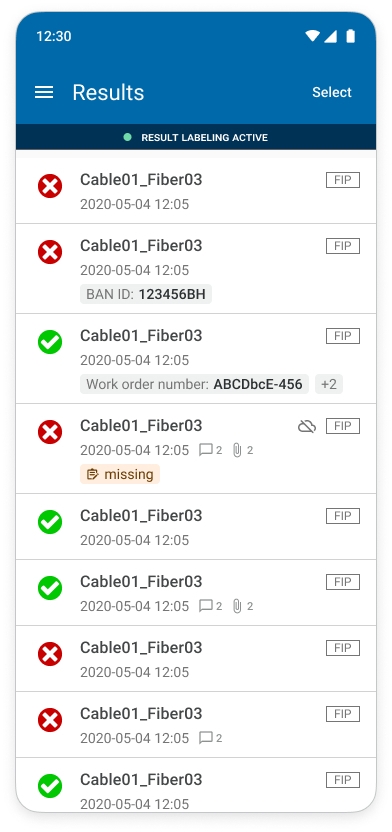Open comments icon on missing-tag result
Screen dimensions: 392x832
click(211, 450)
